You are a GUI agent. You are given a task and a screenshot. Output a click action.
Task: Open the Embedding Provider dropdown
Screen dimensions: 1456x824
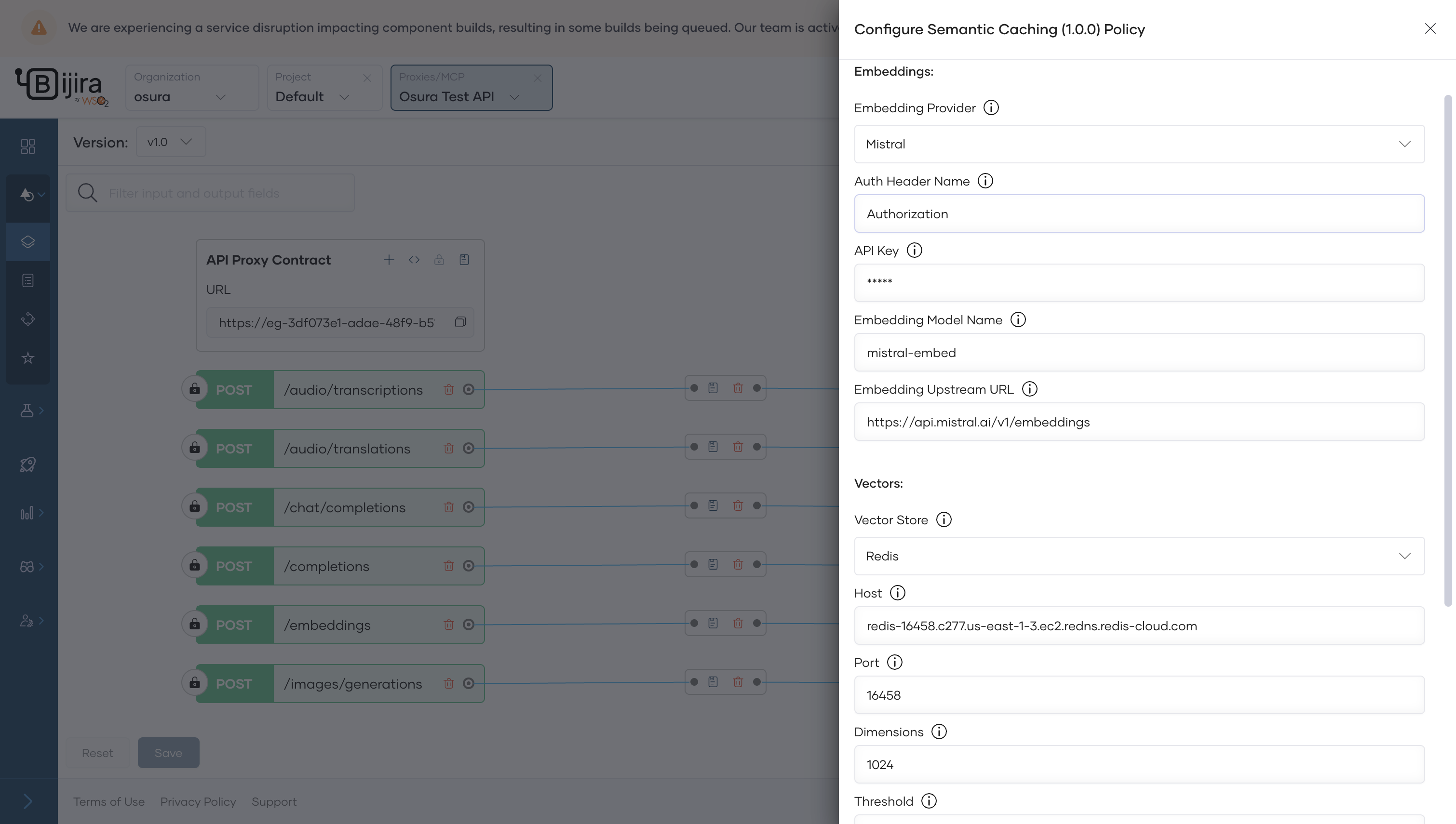click(x=1138, y=144)
